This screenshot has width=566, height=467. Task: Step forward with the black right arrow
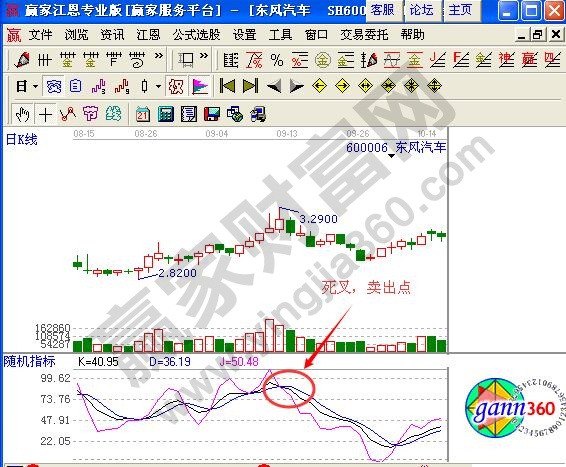[297, 86]
